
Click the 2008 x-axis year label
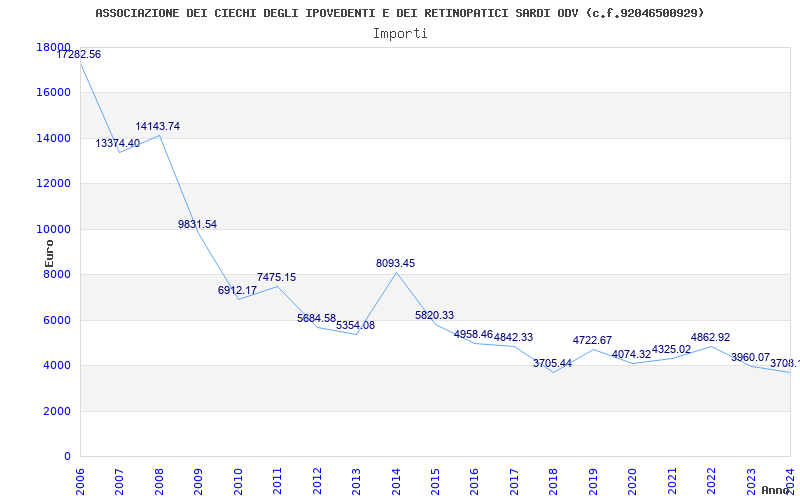tap(159, 481)
